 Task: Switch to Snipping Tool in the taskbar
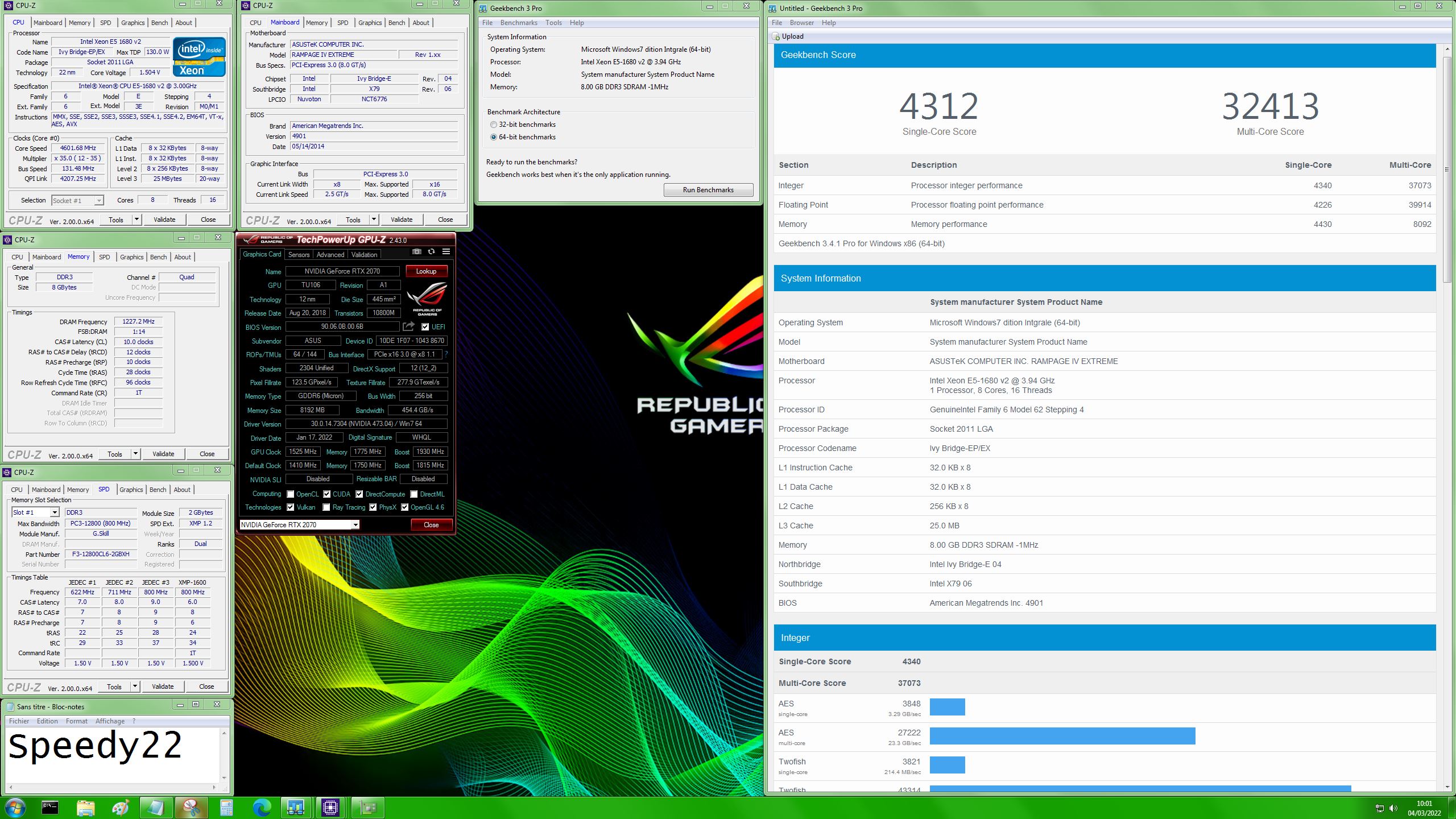pos(191,808)
